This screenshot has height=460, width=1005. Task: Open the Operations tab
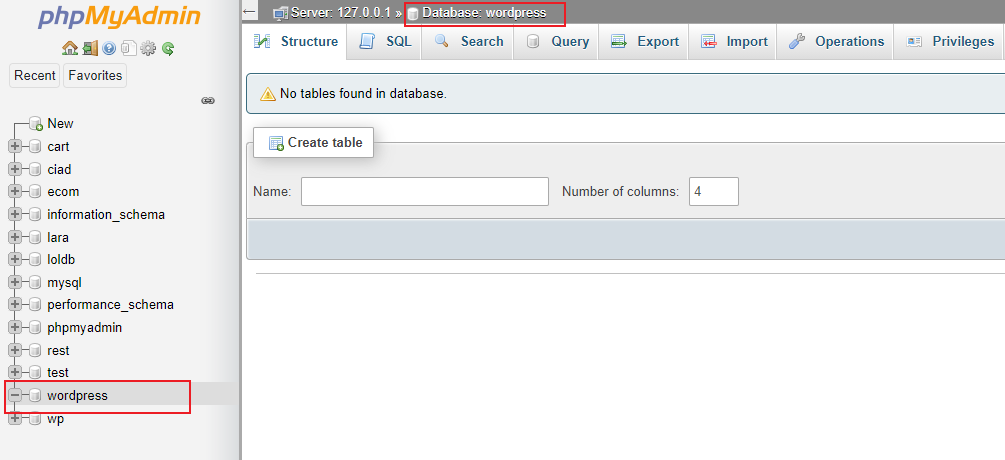tap(836, 42)
